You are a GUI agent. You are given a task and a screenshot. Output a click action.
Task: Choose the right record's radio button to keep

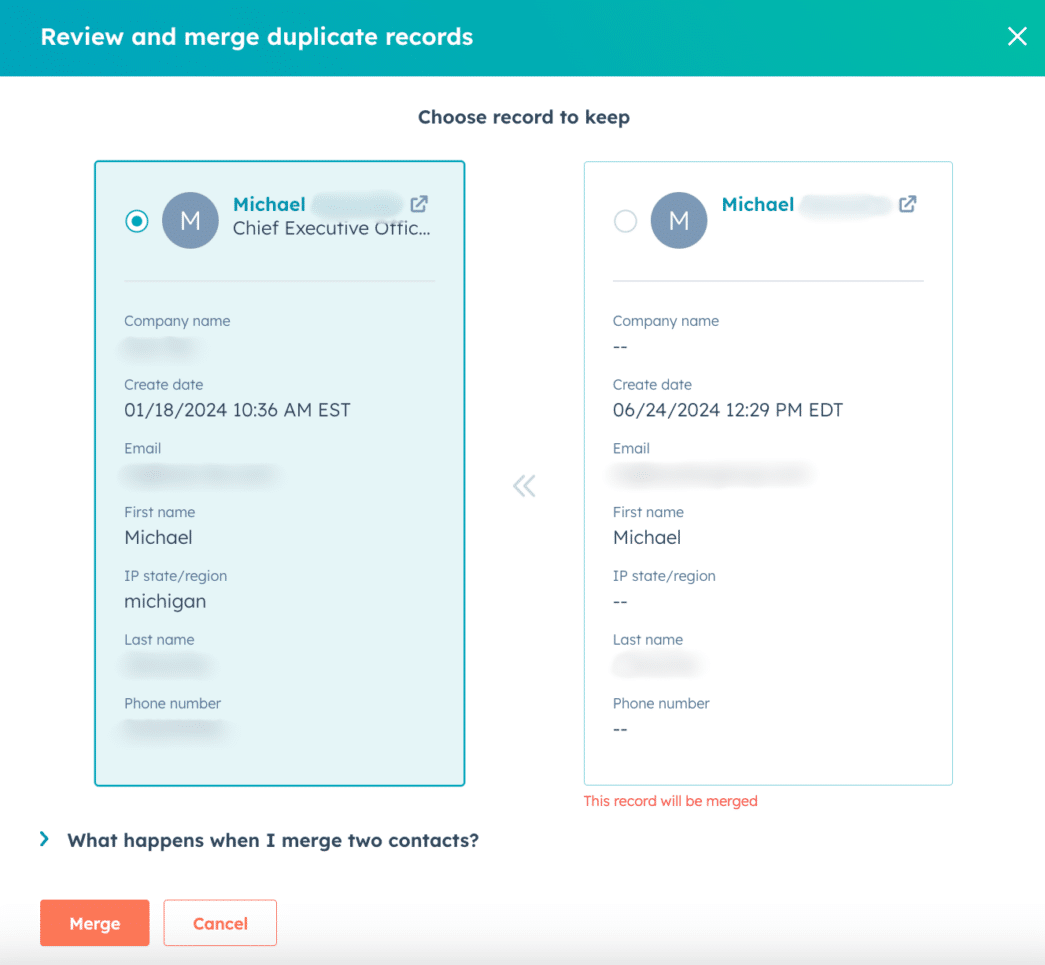625,221
